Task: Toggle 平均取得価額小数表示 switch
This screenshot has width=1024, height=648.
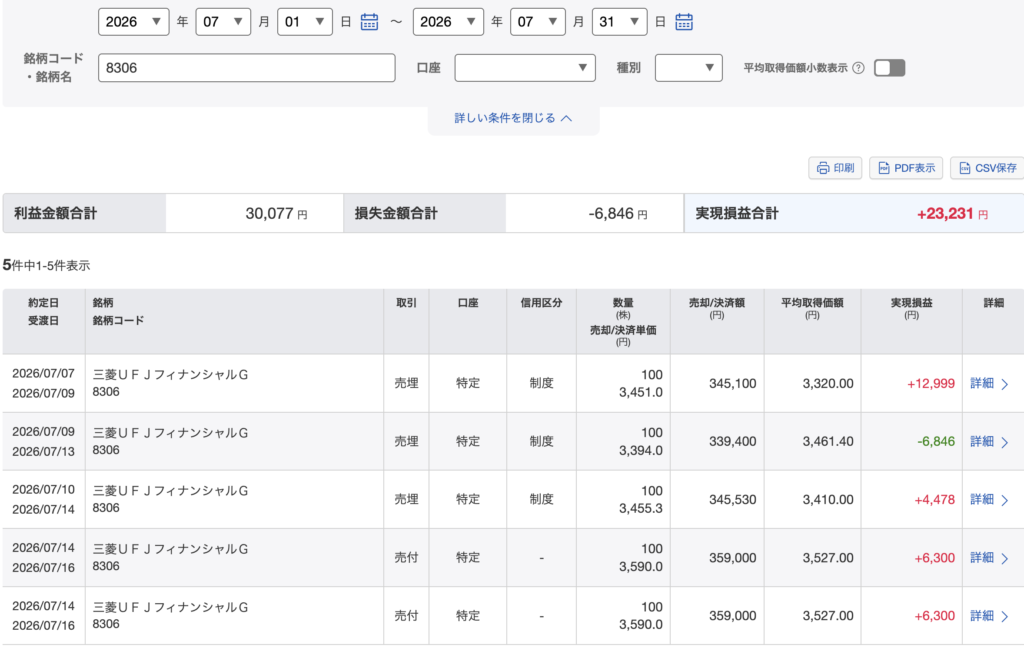Action: (889, 68)
